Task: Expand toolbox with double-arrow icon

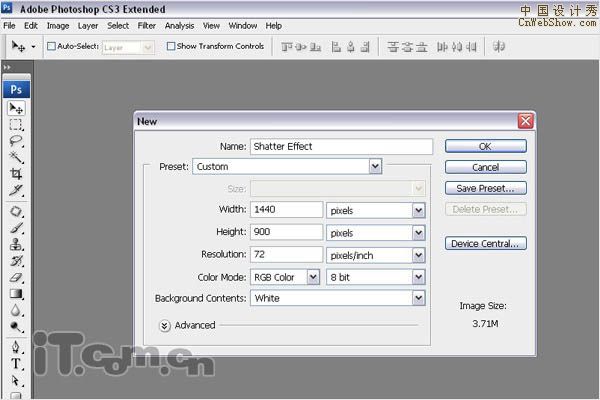Action: coord(7,67)
